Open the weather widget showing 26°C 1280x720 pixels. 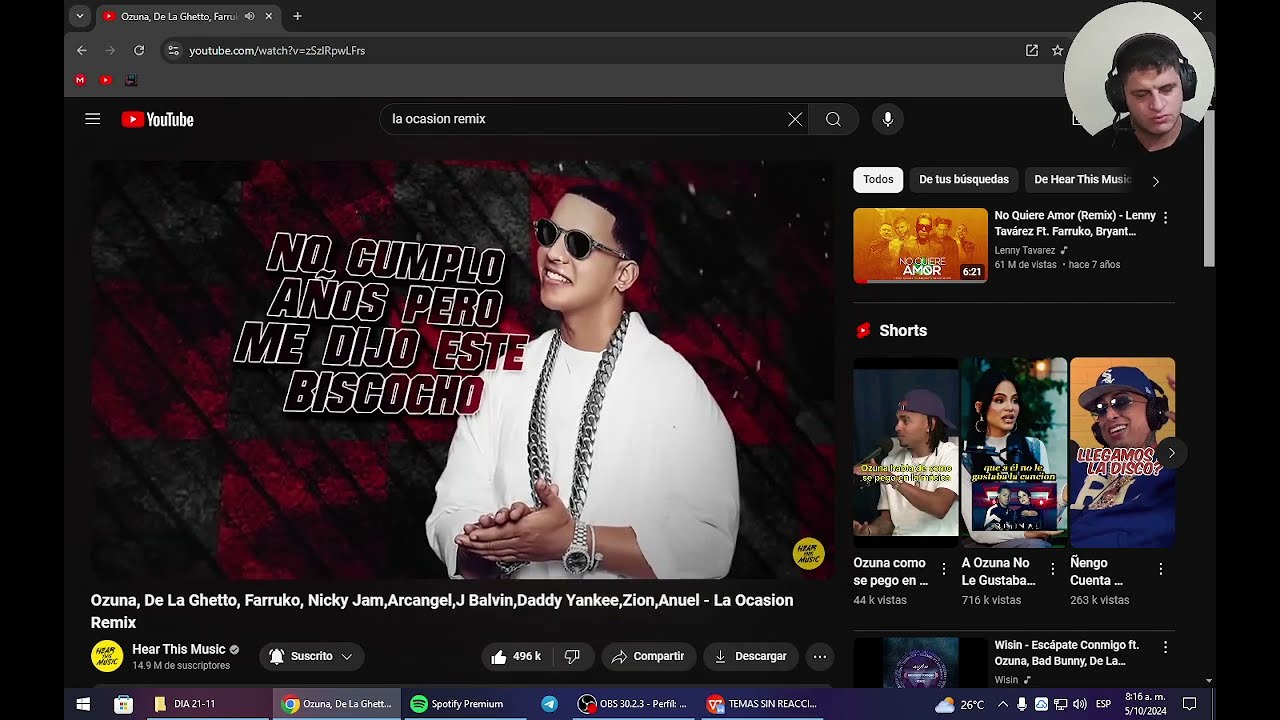point(958,704)
